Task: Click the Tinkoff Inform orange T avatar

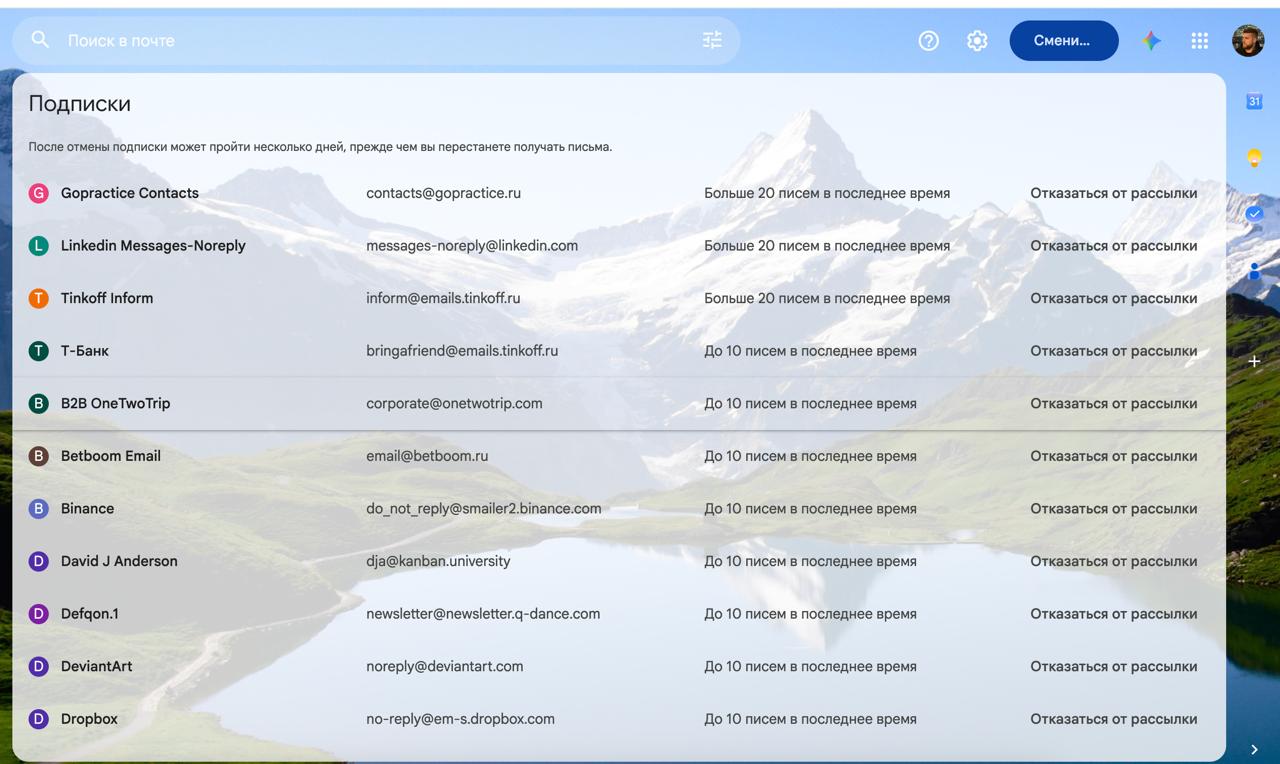Action: [39, 298]
